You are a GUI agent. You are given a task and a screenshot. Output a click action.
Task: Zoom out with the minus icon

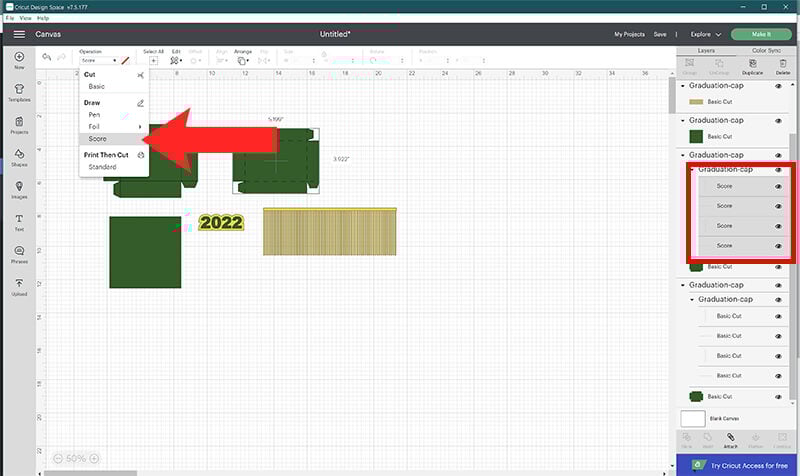(x=58, y=459)
